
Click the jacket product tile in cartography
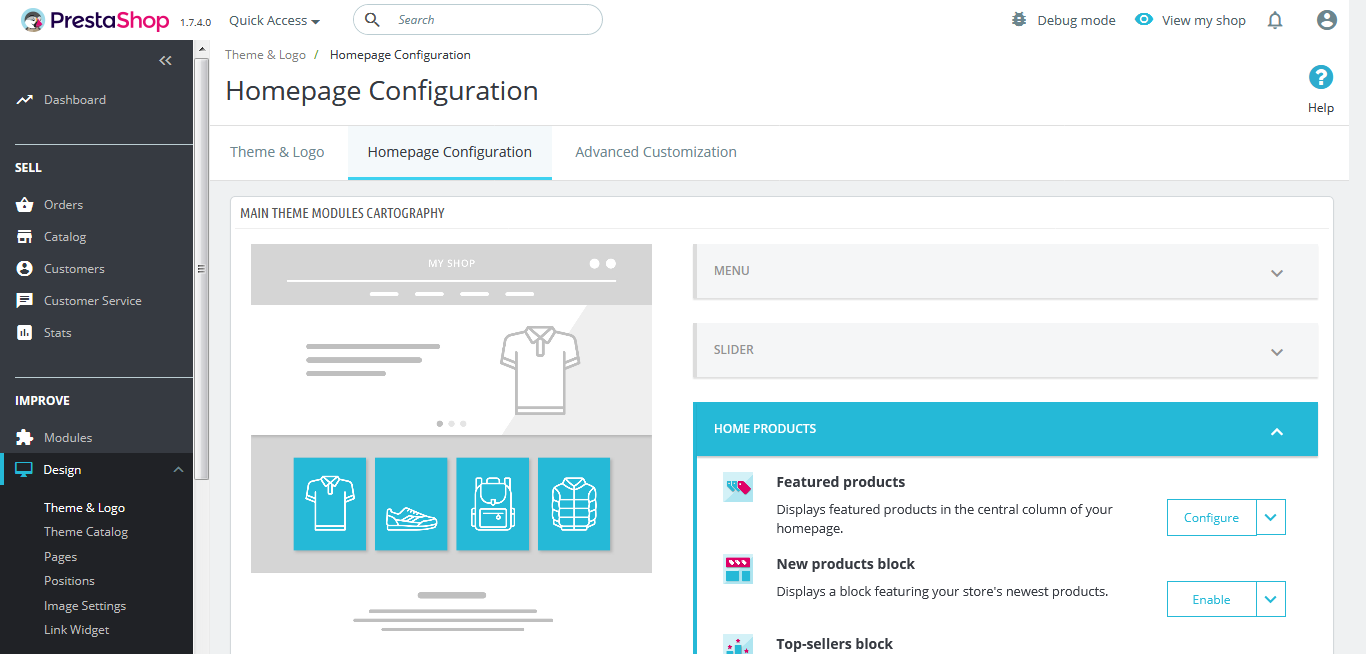[574, 504]
